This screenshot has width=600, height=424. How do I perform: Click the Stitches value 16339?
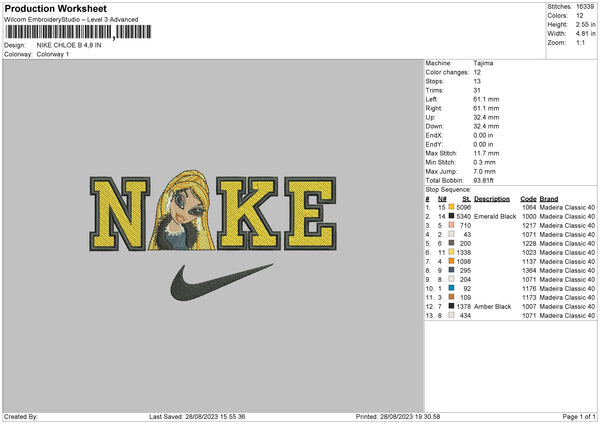click(x=585, y=7)
